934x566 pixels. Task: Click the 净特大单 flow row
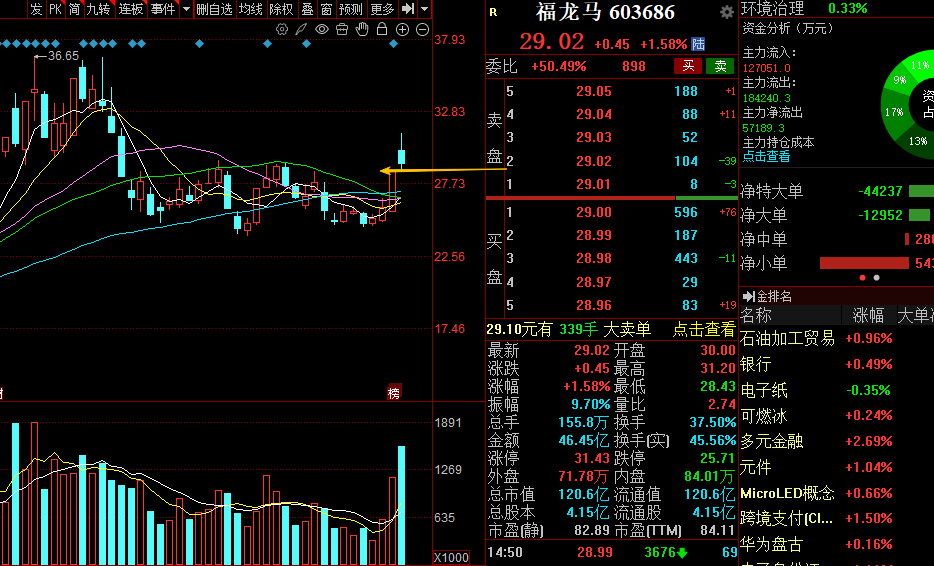coord(836,191)
